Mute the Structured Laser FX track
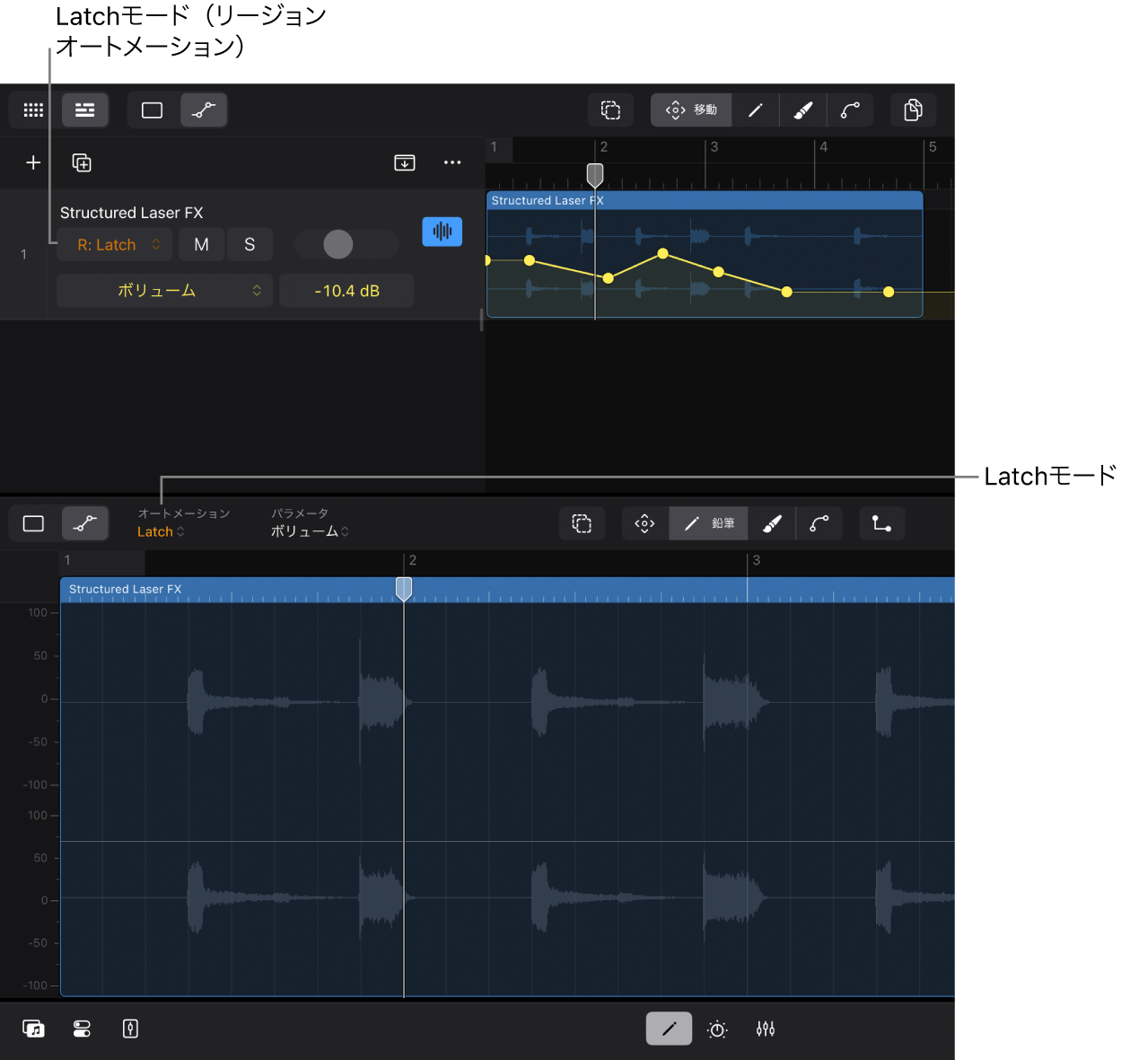 click(x=201, y=245)
